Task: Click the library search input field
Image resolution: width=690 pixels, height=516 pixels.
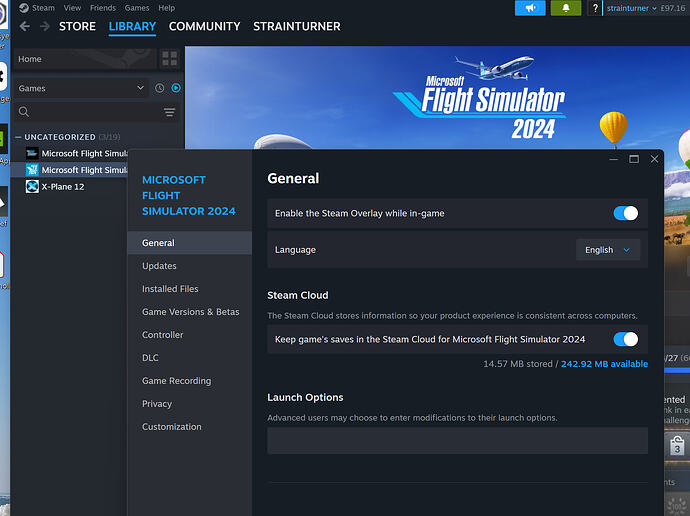Action: tap(96, 112)
